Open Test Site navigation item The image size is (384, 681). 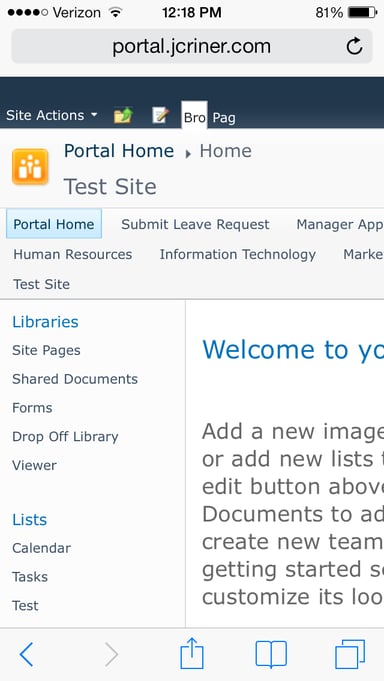pos(42,284)
